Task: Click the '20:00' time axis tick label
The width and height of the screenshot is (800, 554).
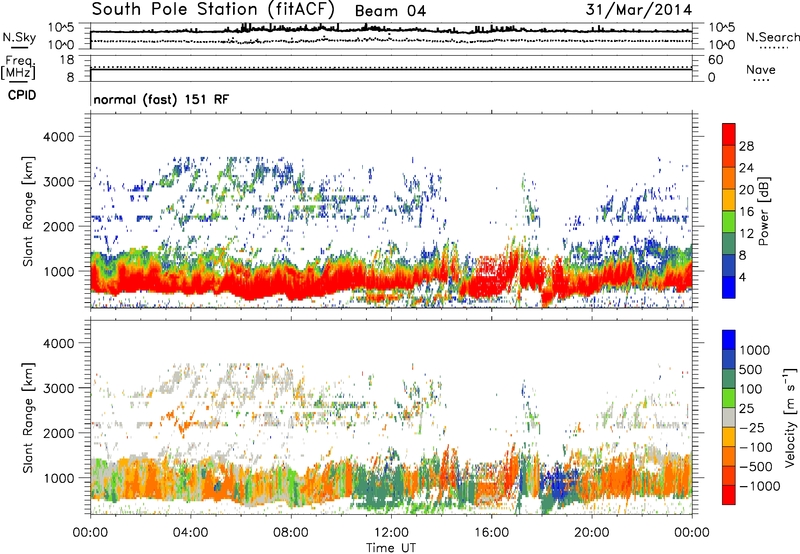Action: click(x=592, y=533)
